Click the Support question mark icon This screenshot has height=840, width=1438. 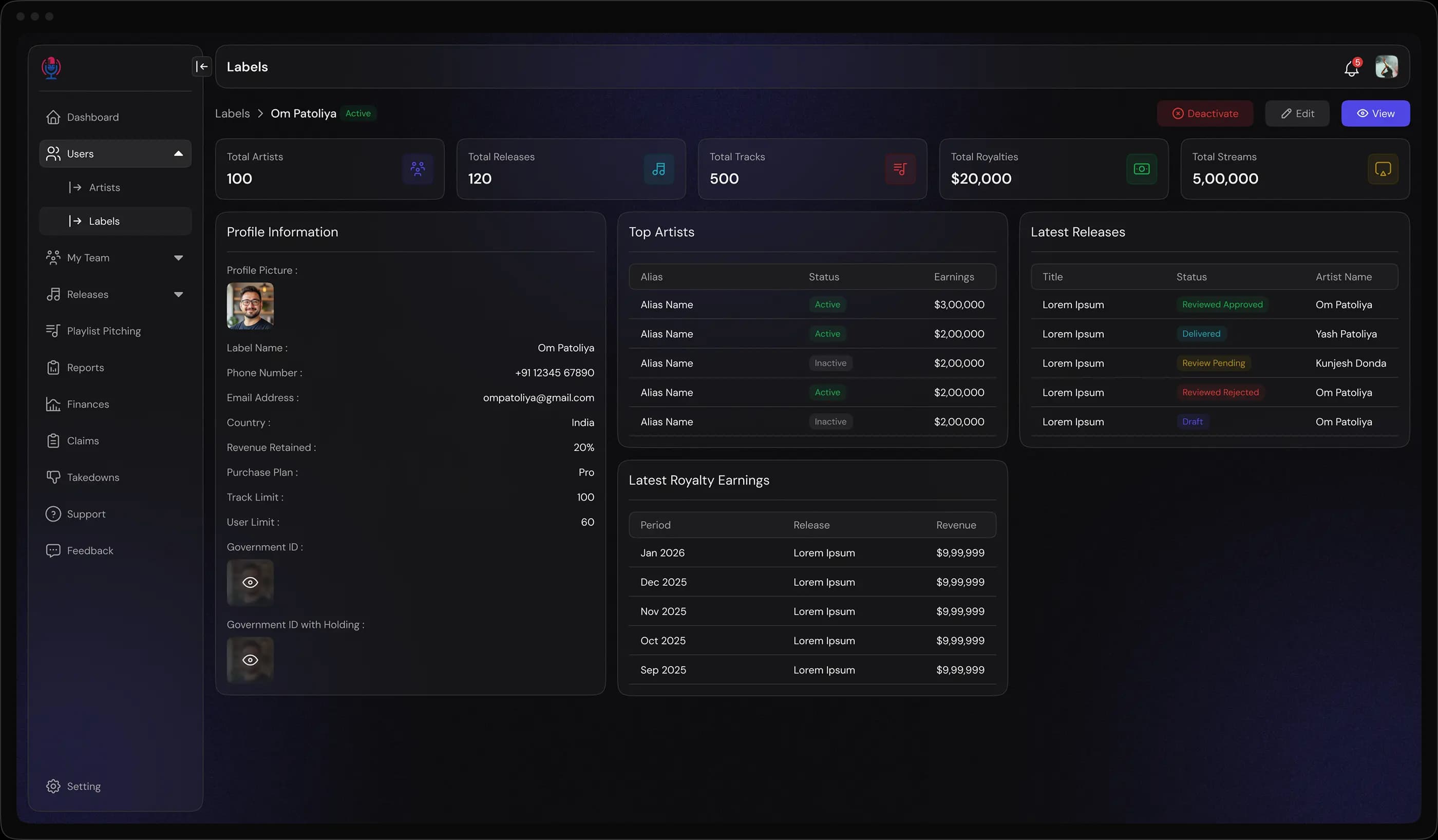pyautogui.click(x=53, y=514)
